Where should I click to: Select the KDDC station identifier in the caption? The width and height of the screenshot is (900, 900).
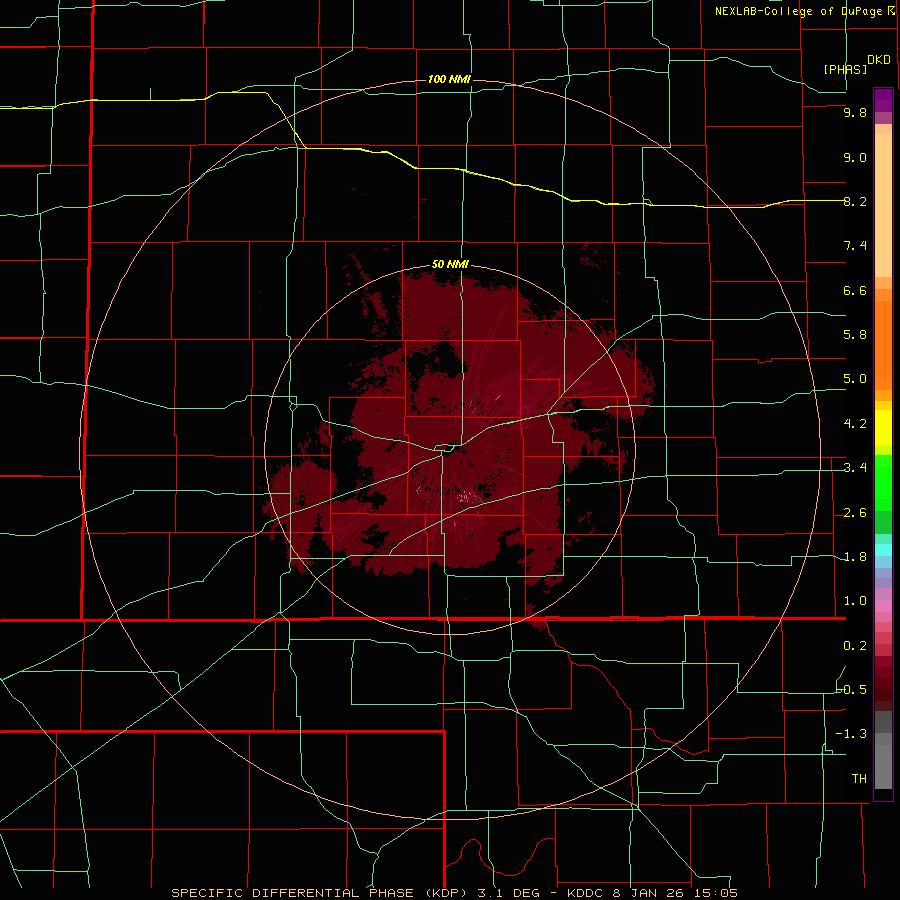(585, 893)
